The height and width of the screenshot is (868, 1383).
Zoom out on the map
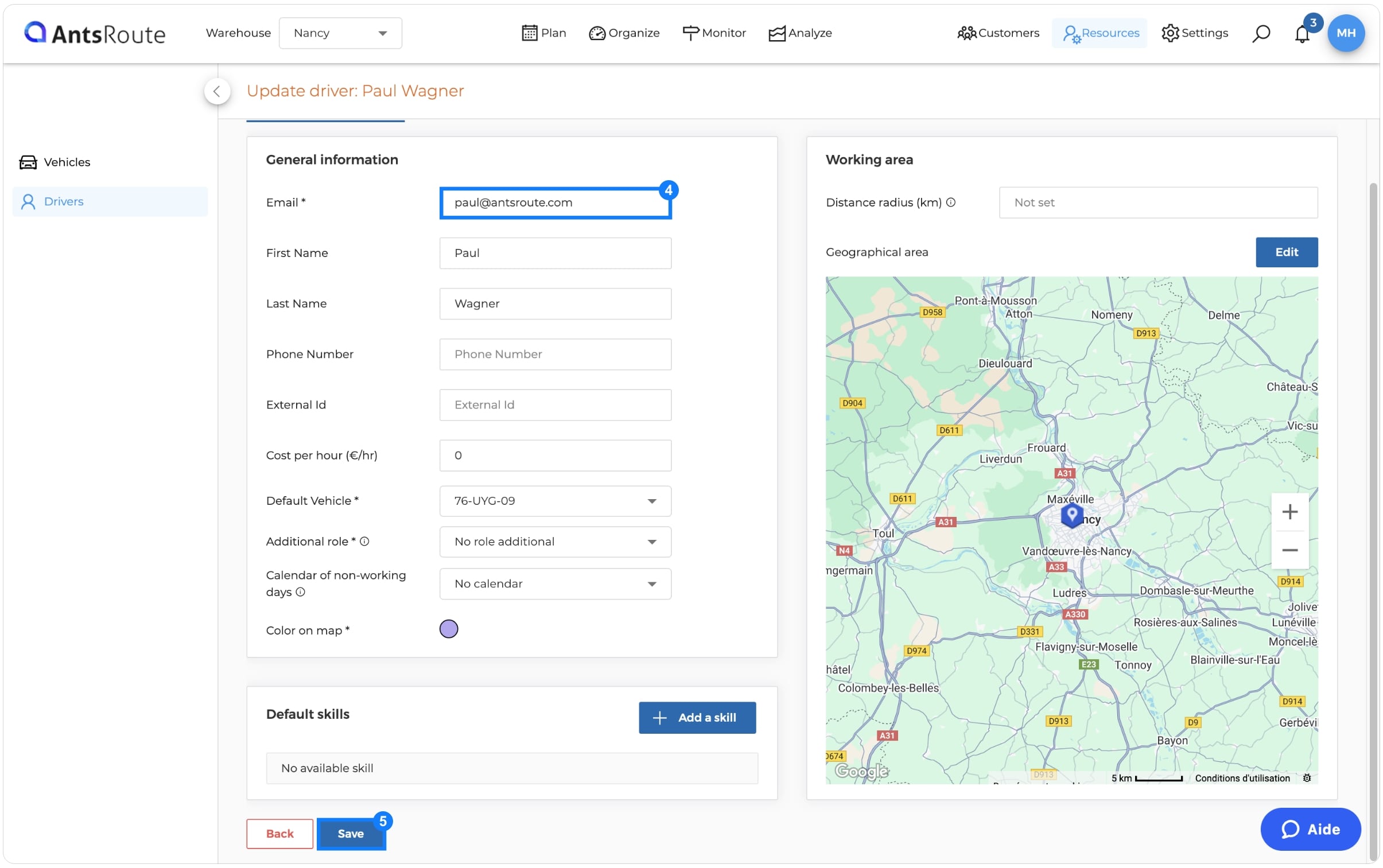click(1289, 551)
